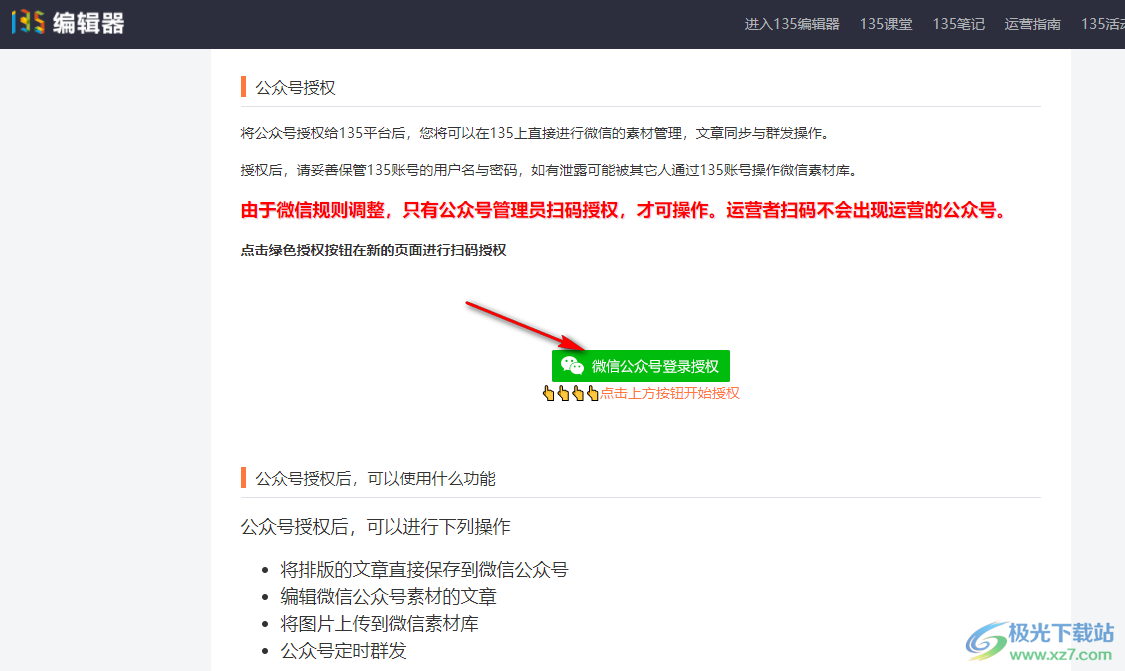Open the 135笔记 menu item
Screen dimensions: 1125x671
958,24
